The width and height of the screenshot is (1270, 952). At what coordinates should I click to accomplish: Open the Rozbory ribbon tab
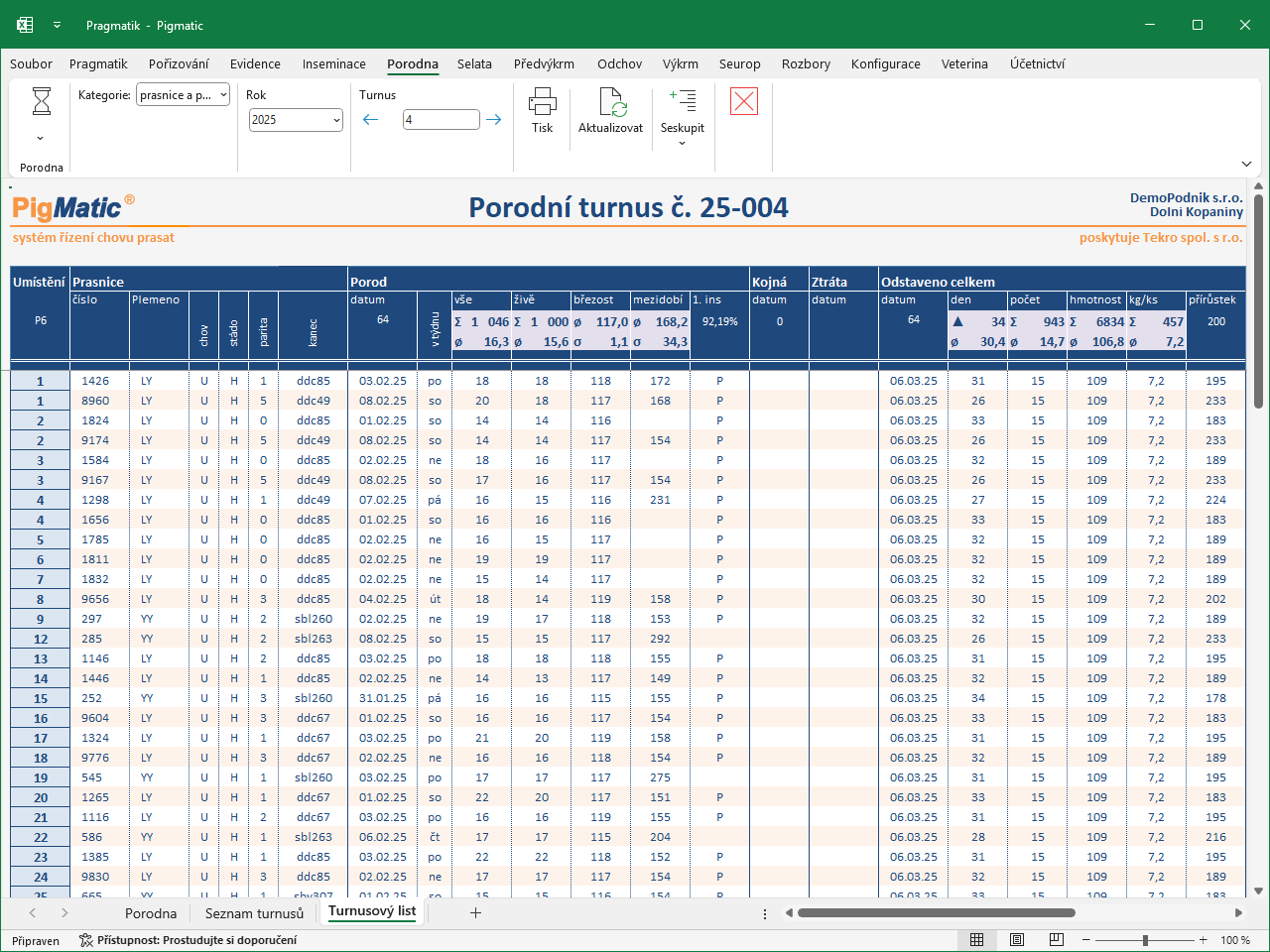click(x=806, y=63)
